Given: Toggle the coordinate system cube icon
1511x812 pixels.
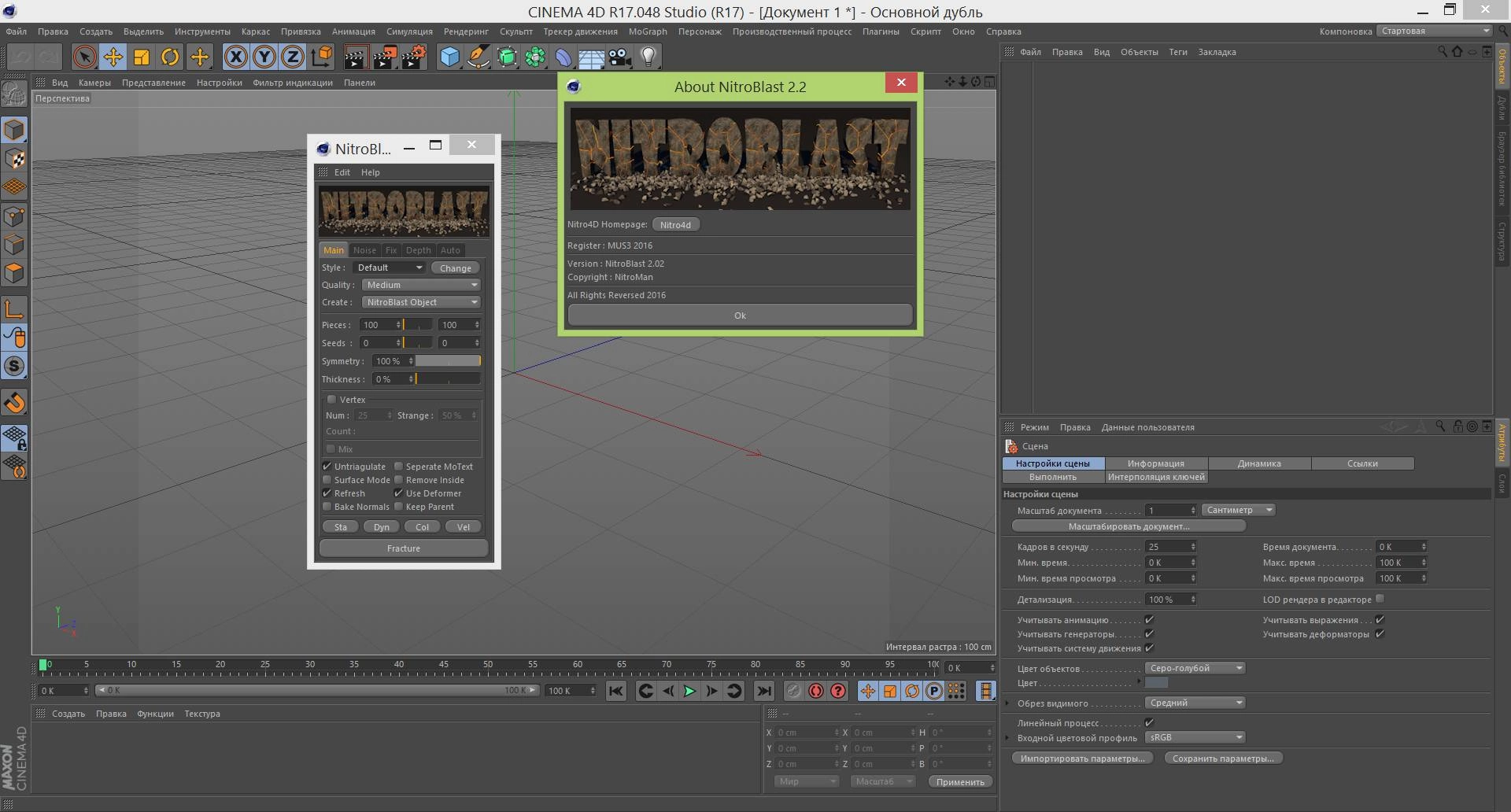Looking at the screenshot, I should 322,57.
